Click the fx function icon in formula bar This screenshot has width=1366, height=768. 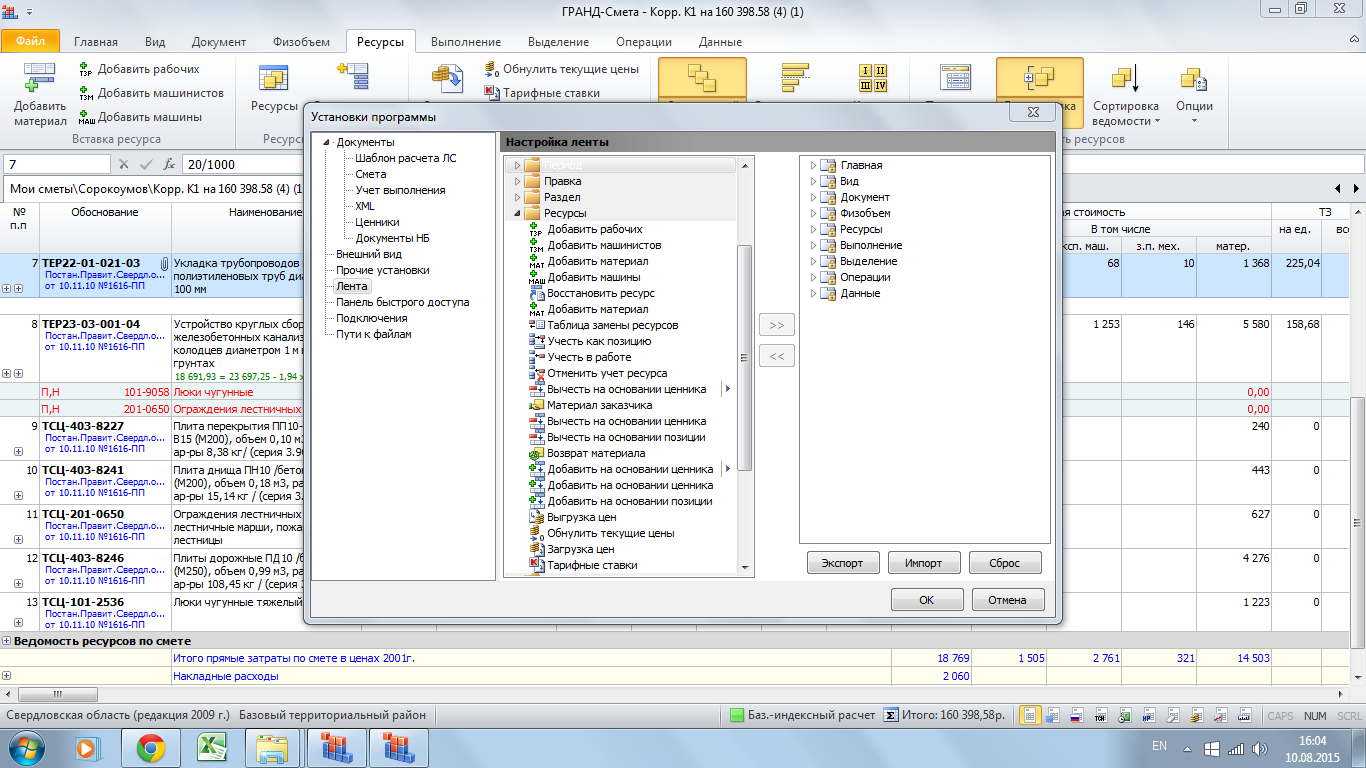click(x=169, y=164)
